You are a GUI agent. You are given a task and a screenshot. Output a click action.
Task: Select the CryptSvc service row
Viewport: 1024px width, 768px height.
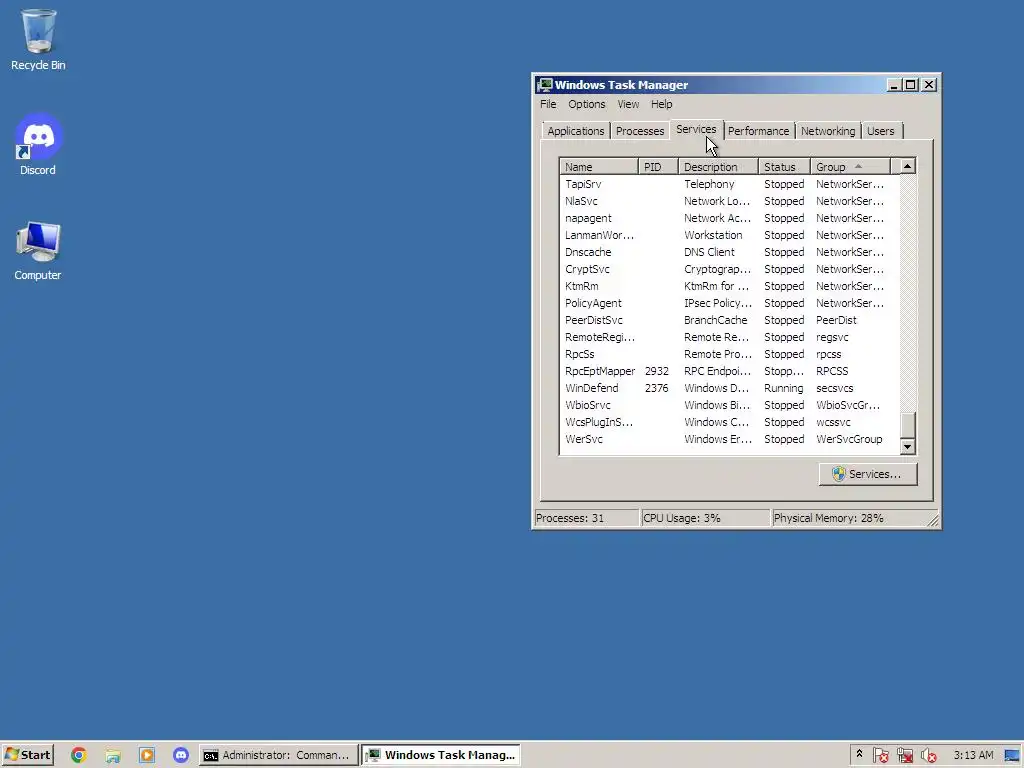pyautogui.click(x=729, y=269)
